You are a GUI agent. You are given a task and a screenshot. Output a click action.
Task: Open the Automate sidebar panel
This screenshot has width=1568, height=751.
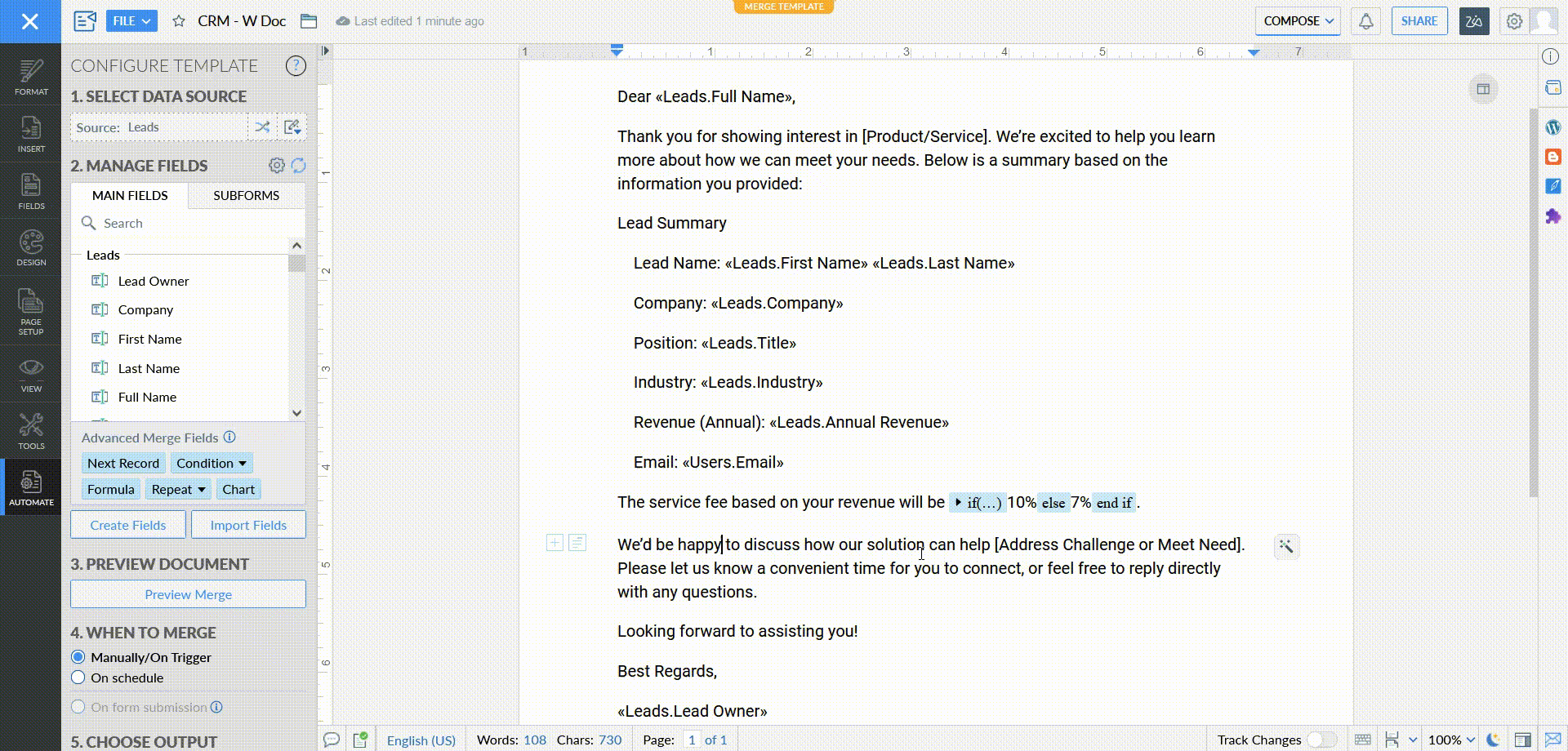point(31,487)
